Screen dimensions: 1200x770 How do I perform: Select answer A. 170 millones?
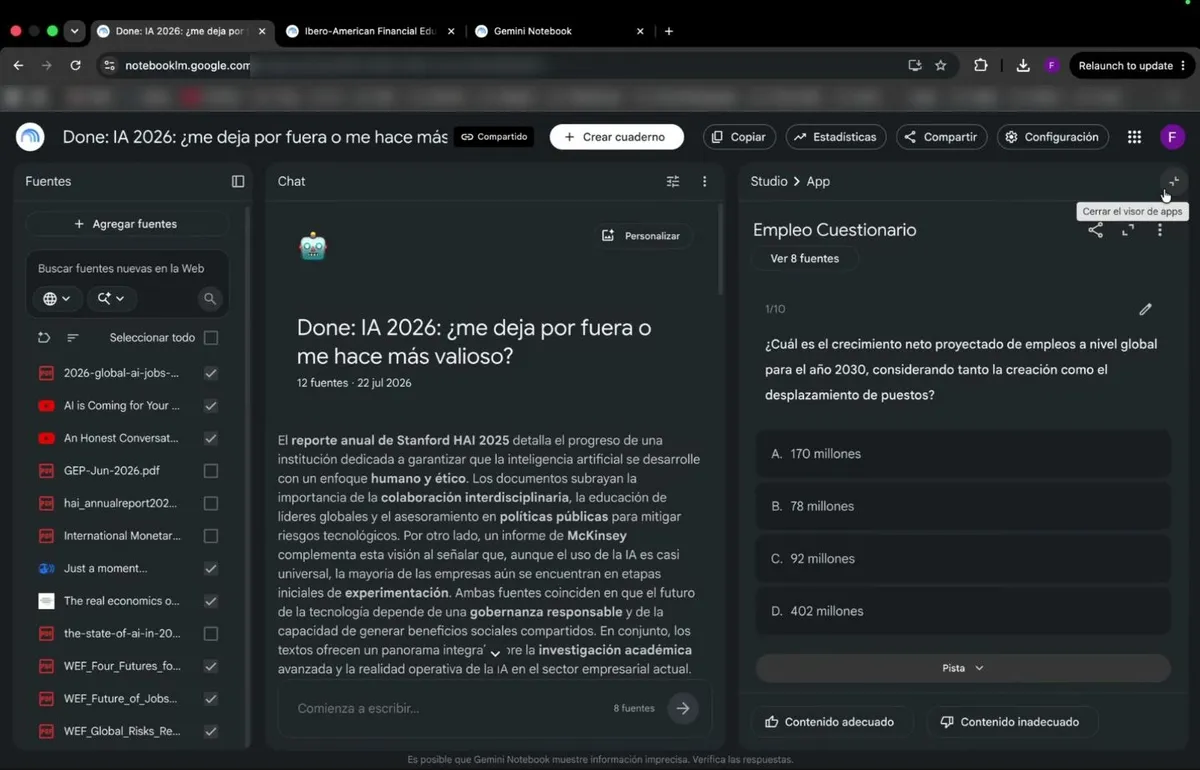click(963, 454)
